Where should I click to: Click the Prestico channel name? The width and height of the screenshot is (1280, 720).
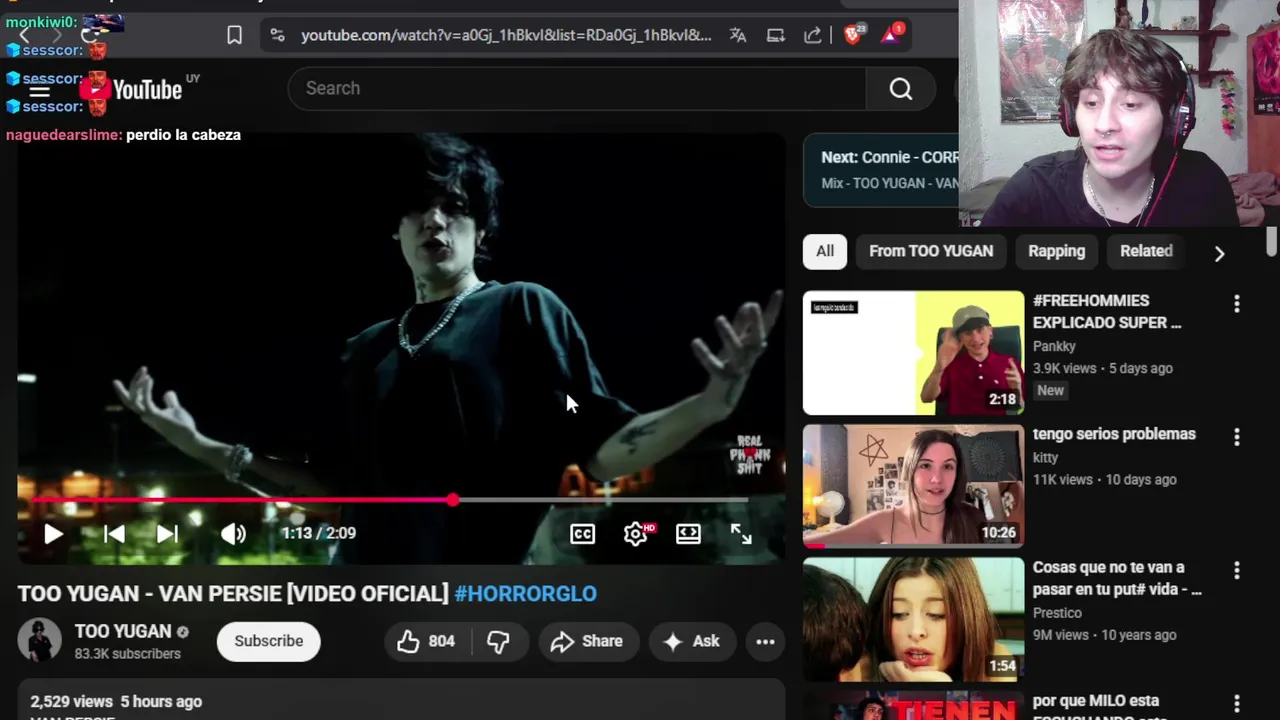1057,612
